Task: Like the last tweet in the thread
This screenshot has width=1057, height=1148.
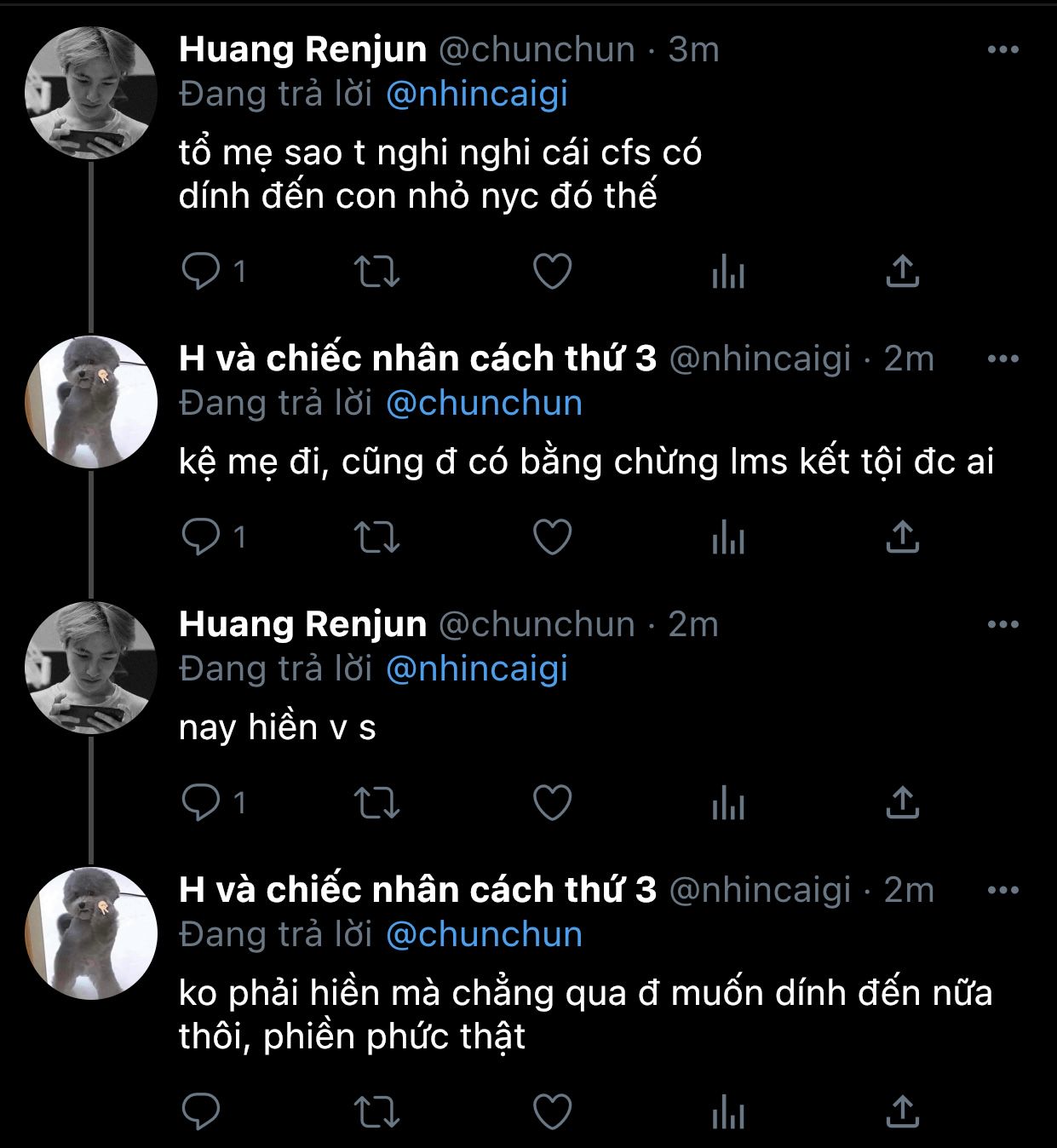Action: [x=552, y=1111]
